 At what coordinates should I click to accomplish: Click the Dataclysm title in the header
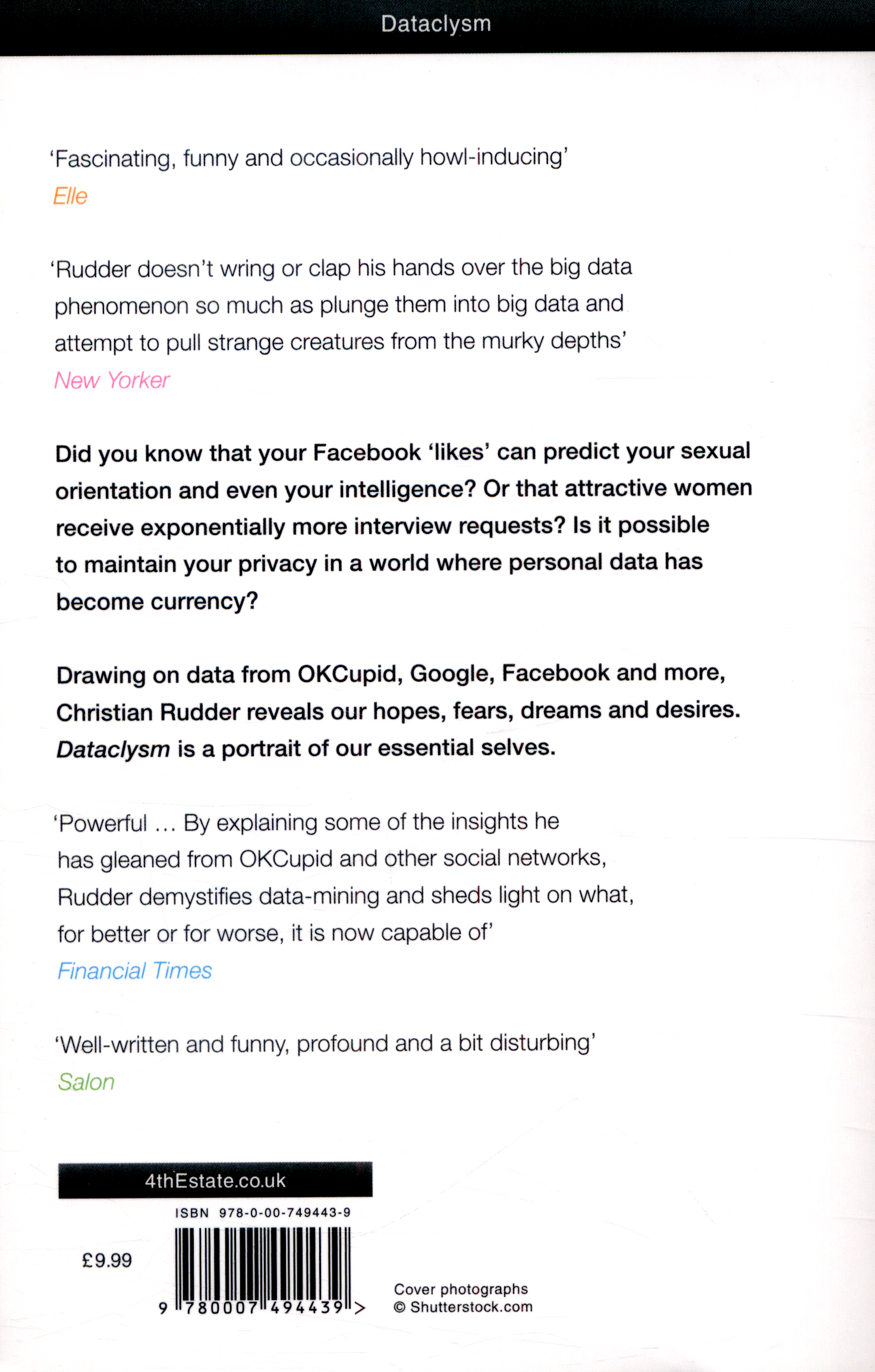(x=436, y=24)
